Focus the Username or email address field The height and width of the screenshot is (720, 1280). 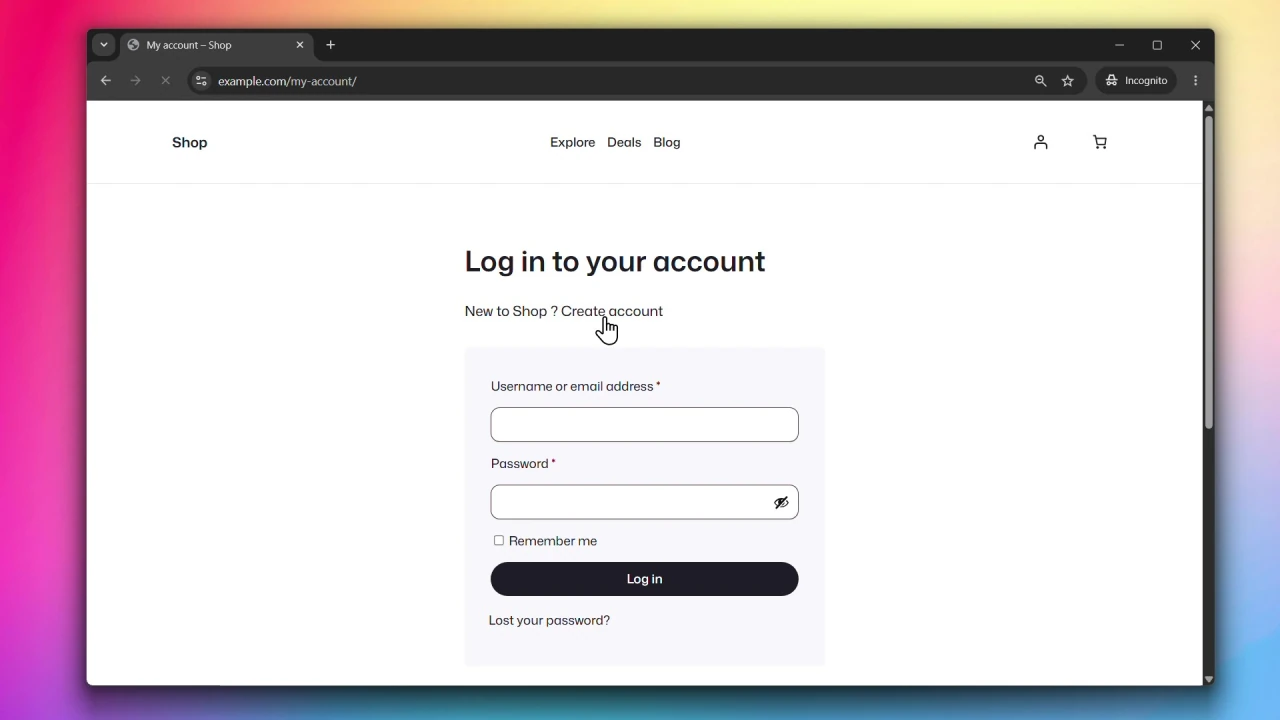[645, 425]
